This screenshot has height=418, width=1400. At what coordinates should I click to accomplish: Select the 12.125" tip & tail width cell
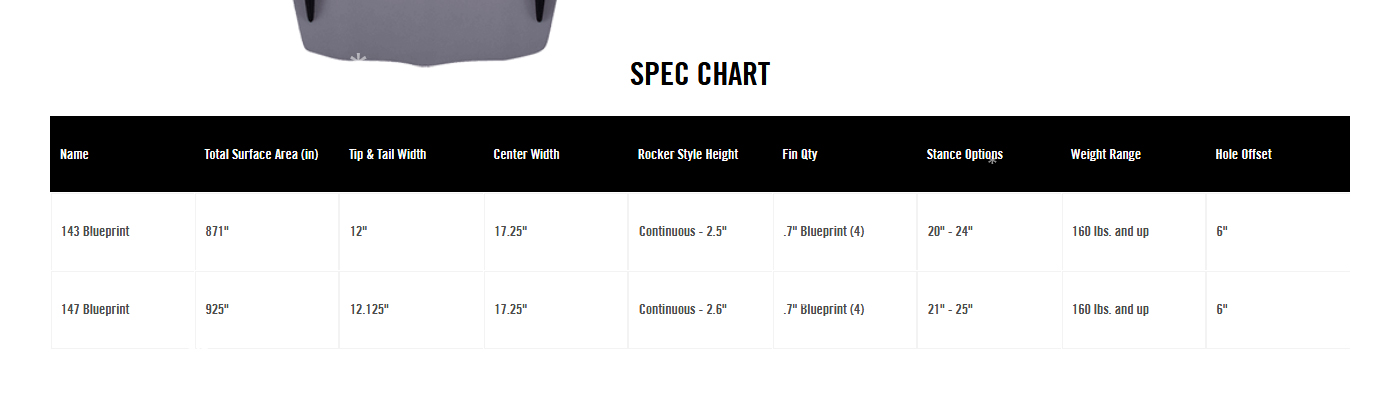click(x=369, y=309)
